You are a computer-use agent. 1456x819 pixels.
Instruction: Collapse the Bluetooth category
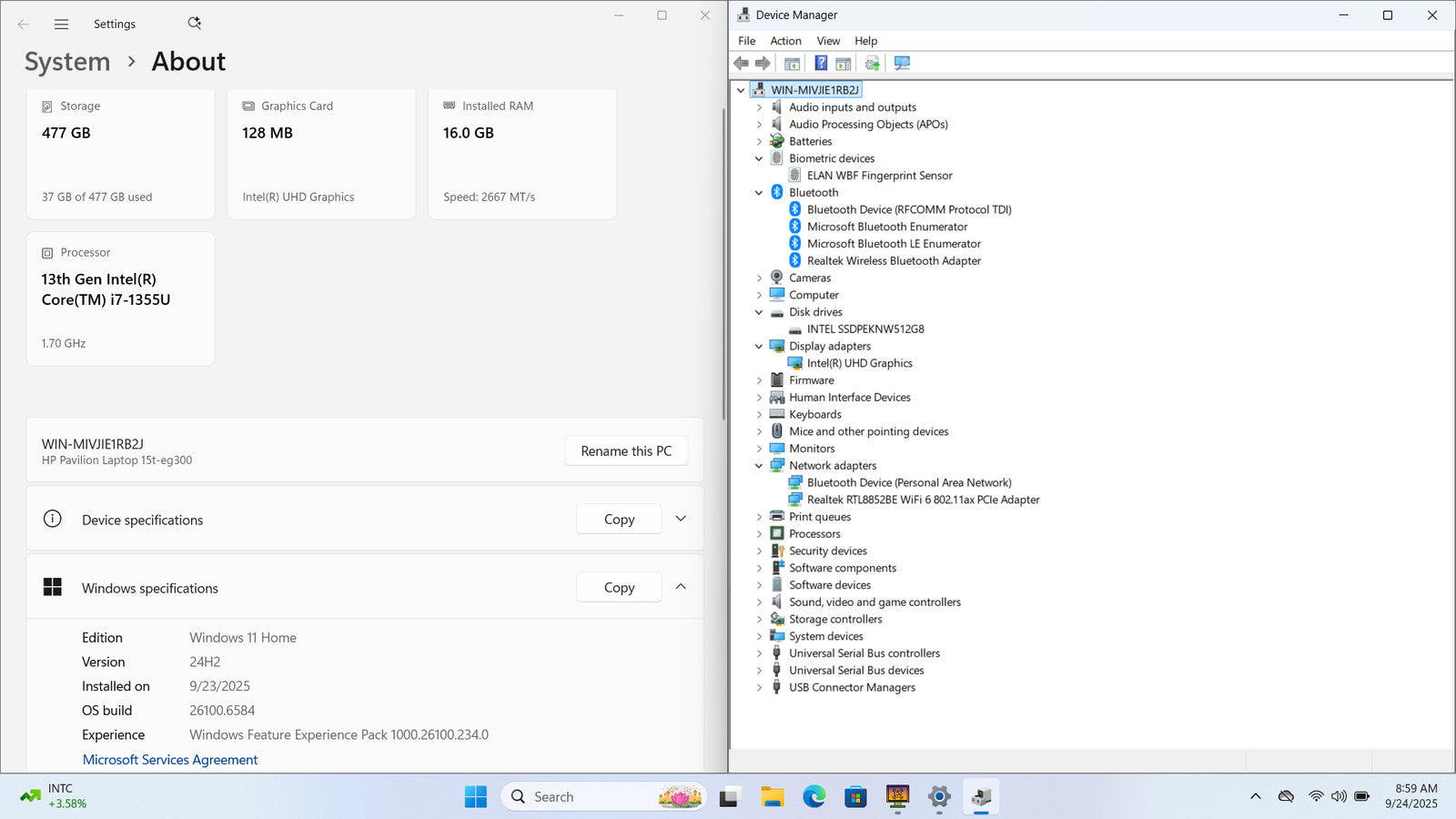pos(759,193)
